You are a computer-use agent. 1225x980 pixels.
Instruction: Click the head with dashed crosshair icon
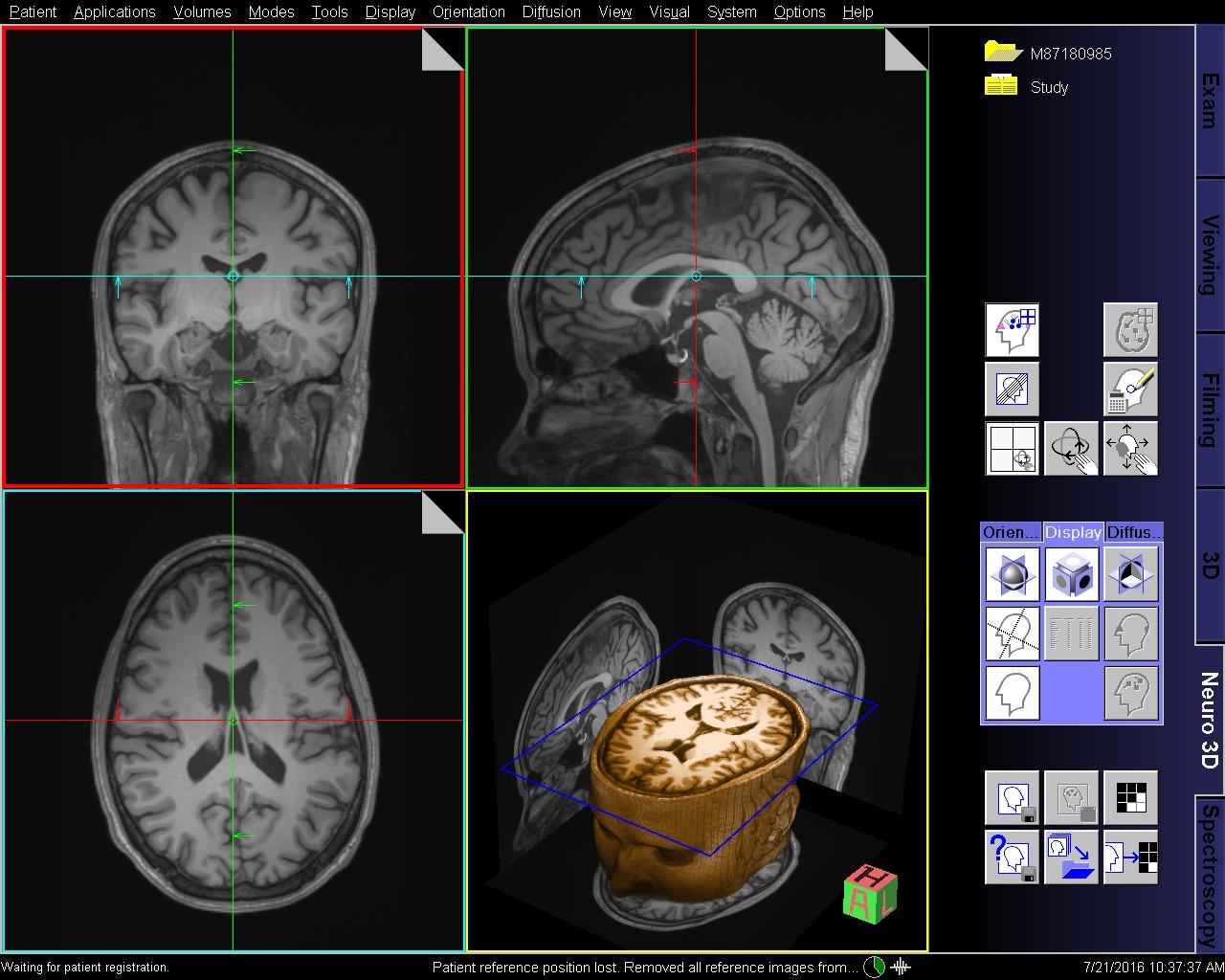pos(1012,633)
